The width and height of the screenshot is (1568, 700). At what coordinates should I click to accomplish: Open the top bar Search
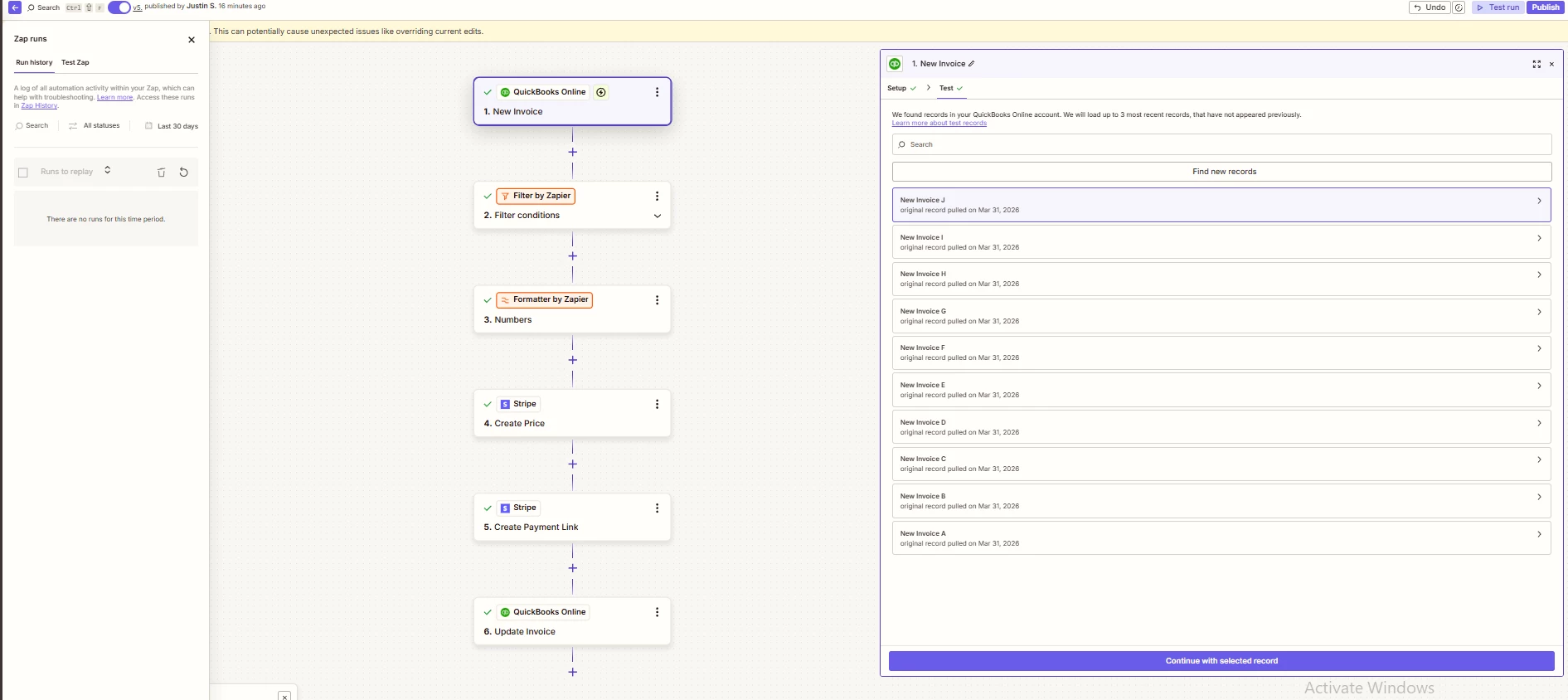coord(43,7)
